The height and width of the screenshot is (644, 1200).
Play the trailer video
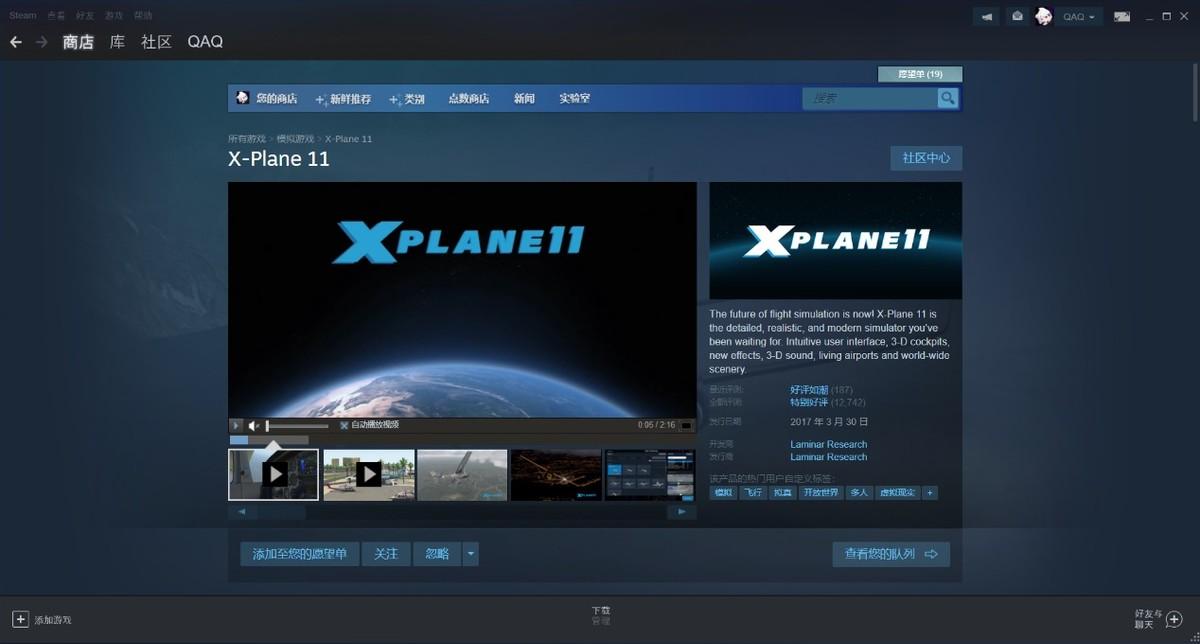(x=237, y=425)
